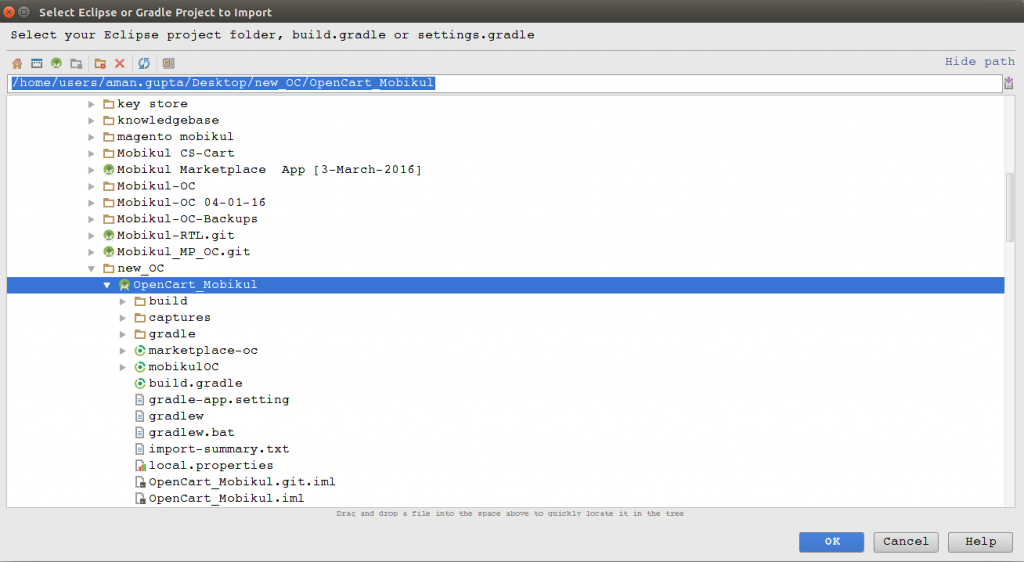Click file icon of OpenCart_Mobikul.git.iml
The image size is (1024, 562).
tap(140, 482)
